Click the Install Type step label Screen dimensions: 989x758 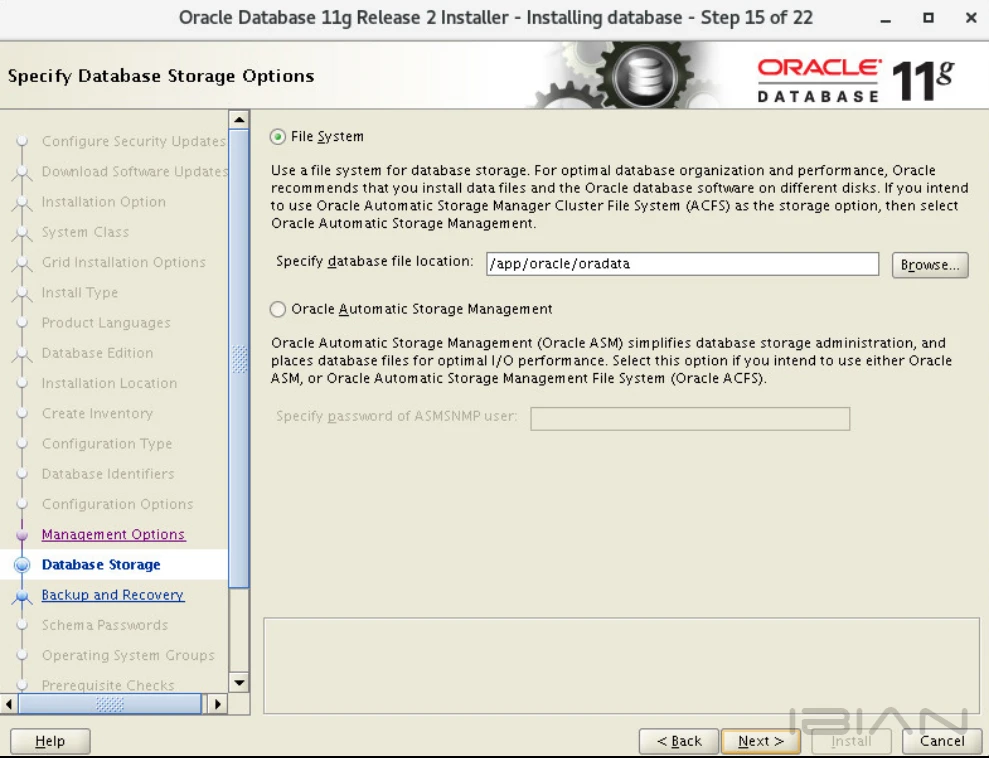[x=80, y=293]
